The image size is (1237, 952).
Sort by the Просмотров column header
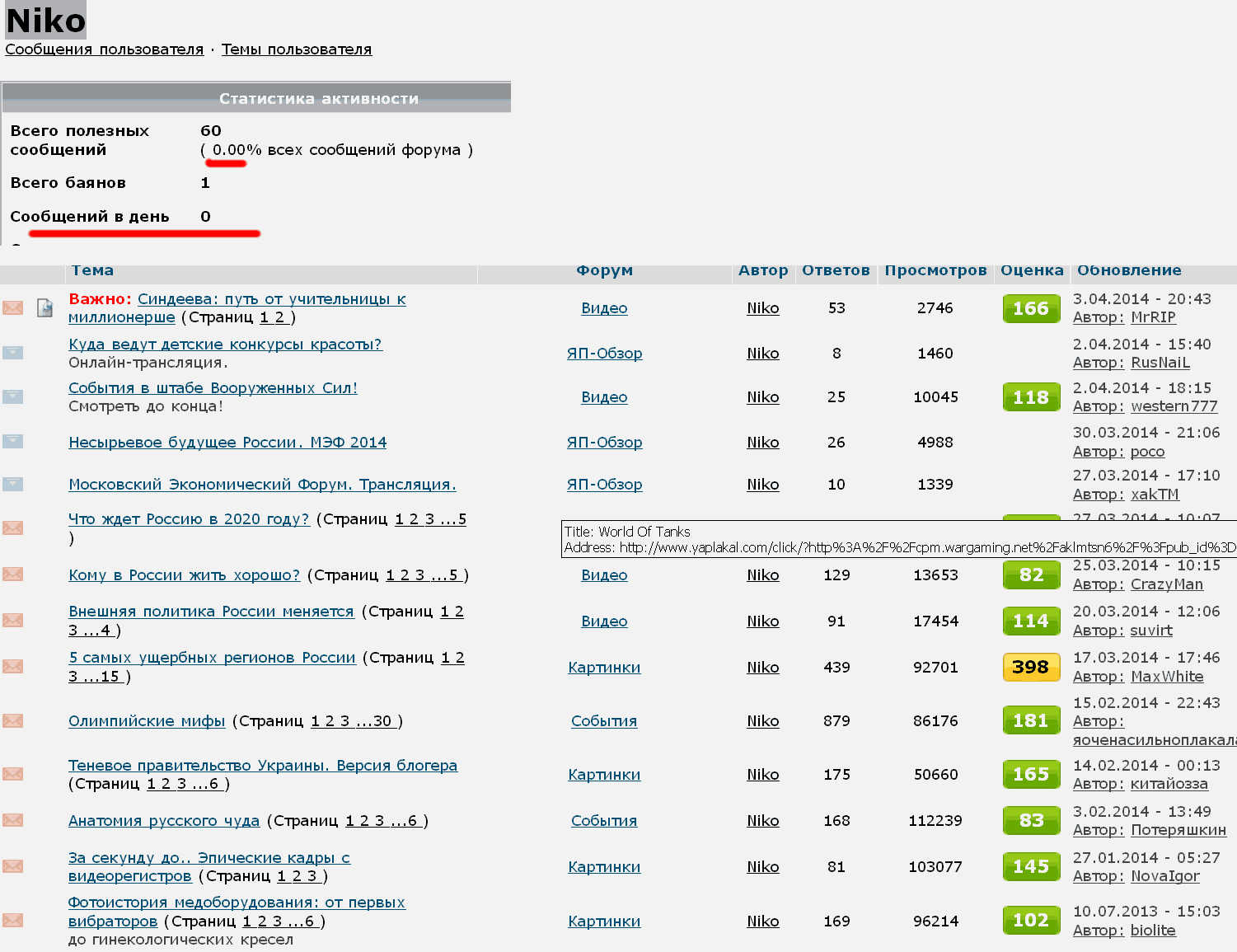[x=935, y=270]
